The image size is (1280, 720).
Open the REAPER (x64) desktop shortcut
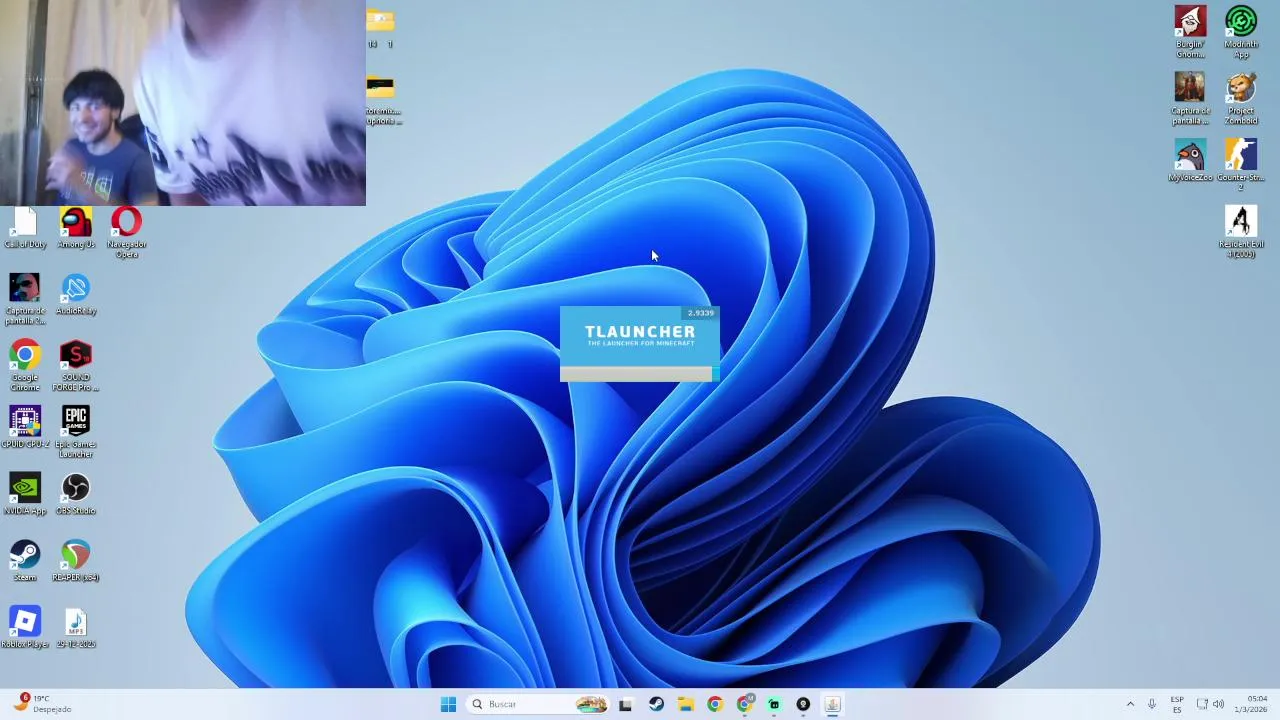pos(76,561)
